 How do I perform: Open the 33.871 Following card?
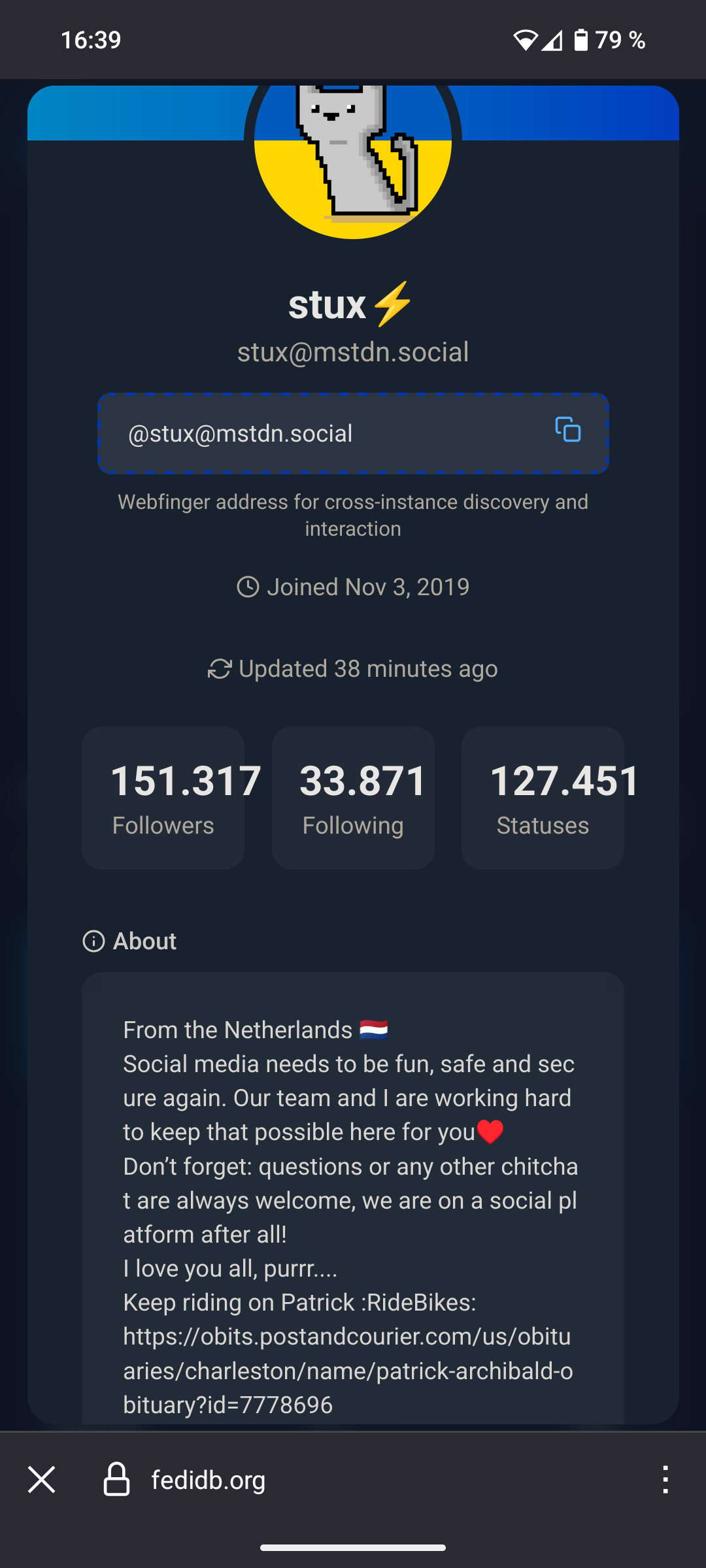tap(353, 798)
